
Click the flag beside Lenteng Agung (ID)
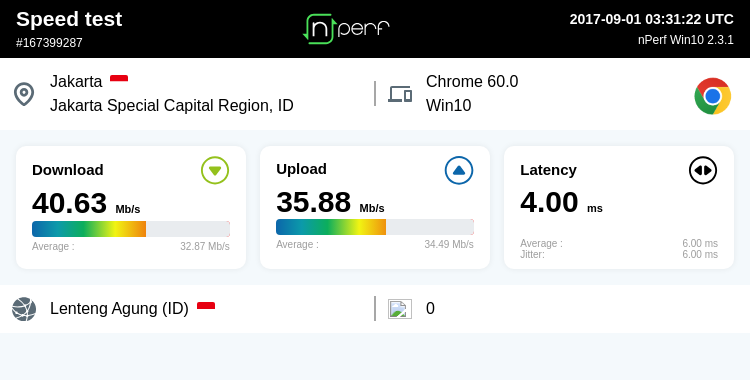coord(206,305)
